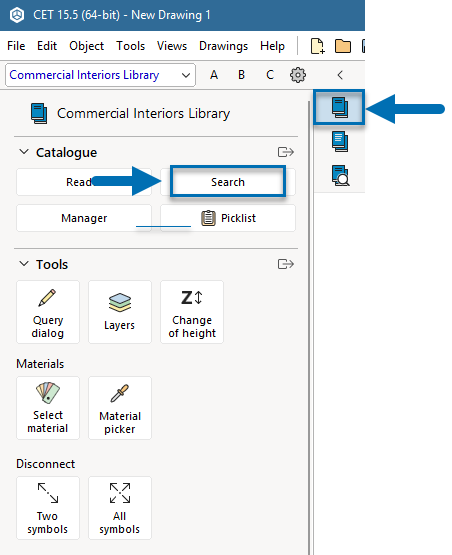This screenshot has height=555, width=452.
Task: Click the highlighted library tab icon
Action: tap(339, 107)
